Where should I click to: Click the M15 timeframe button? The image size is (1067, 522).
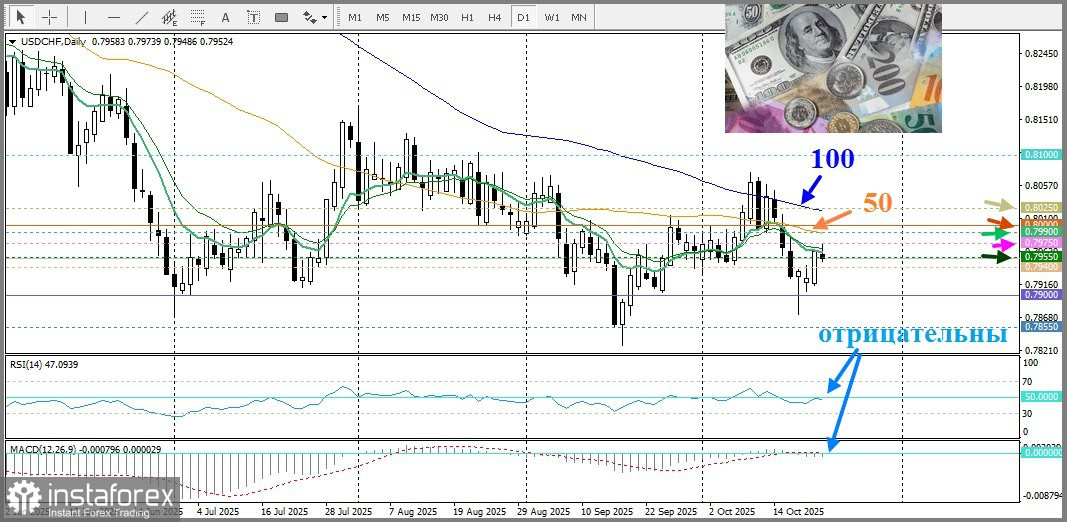point(410,17)
